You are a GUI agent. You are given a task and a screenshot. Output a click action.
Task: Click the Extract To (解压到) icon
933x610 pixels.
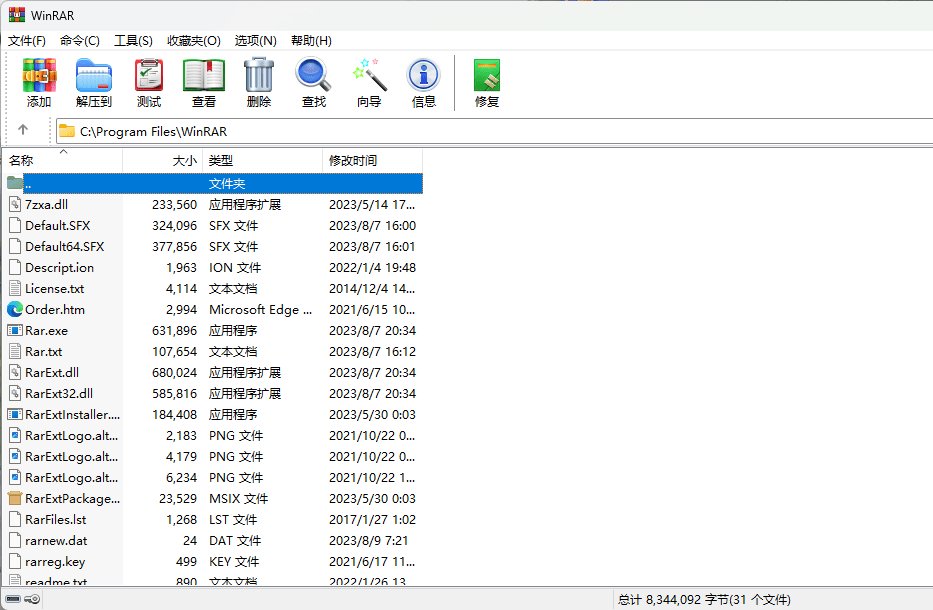click(93, 75)
